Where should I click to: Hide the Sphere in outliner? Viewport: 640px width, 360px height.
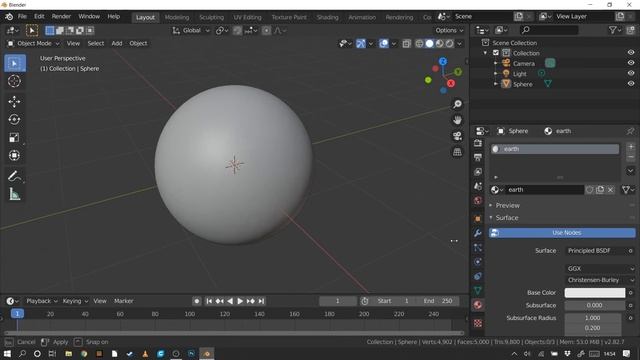pos(631,84)
